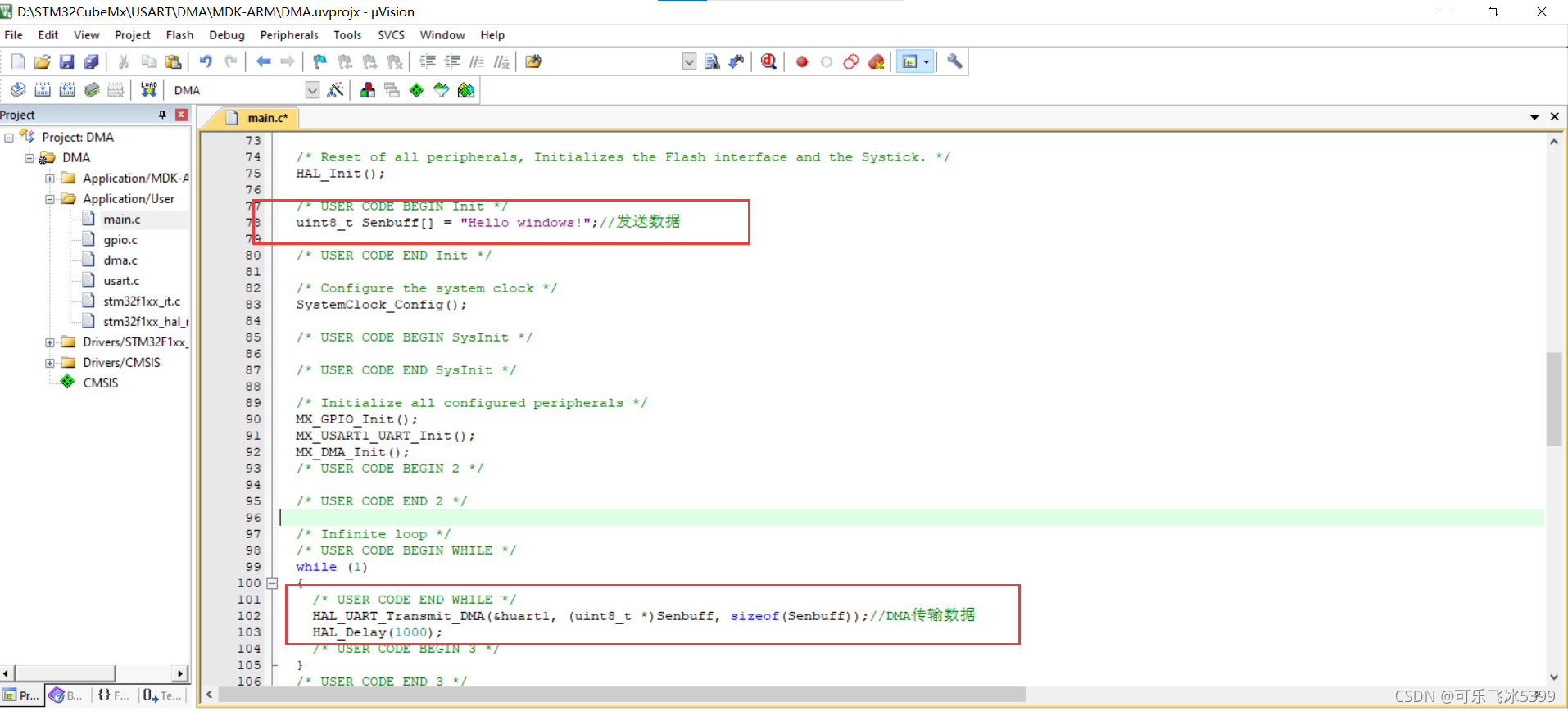This screenshot has height=711, width=1568.
Task: Insert a bookmark with the flag icon
Action: (x=319, y=61)
